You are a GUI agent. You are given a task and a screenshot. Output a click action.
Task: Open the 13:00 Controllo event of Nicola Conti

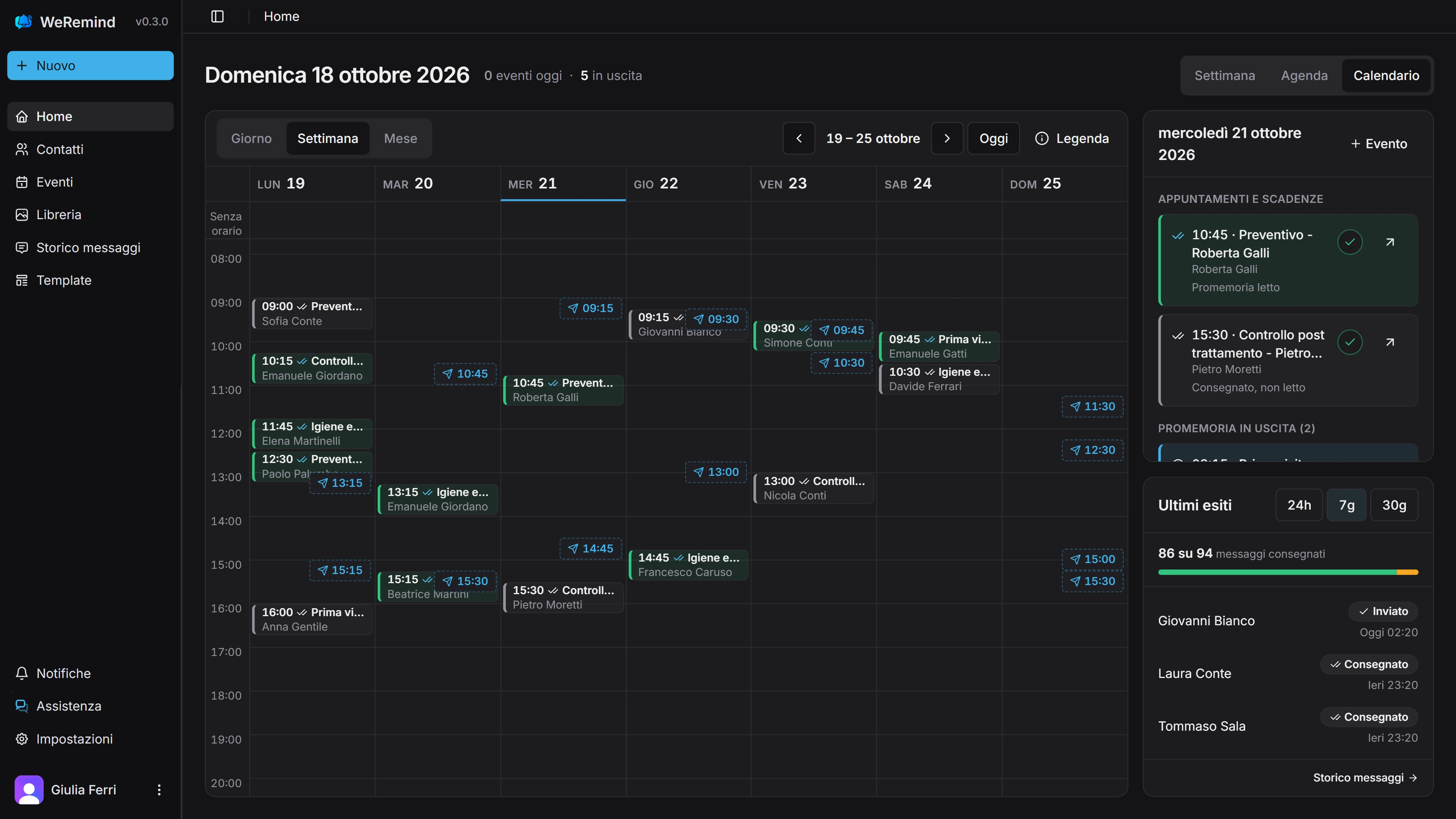tap(813, 488)
